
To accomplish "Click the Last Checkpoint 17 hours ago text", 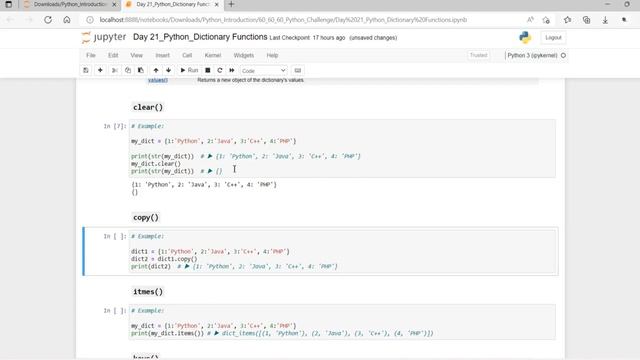I will tap(307, 38).
